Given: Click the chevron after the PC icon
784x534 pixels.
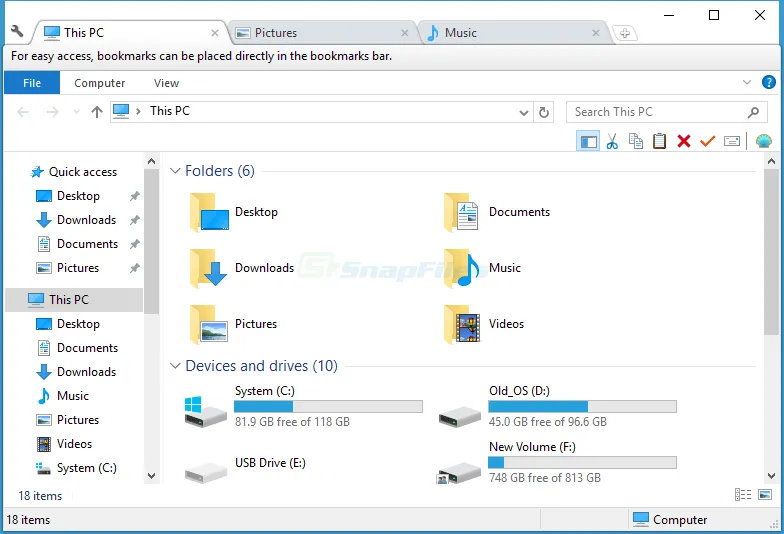Looking at the screenshot, I should click(138, 112).
